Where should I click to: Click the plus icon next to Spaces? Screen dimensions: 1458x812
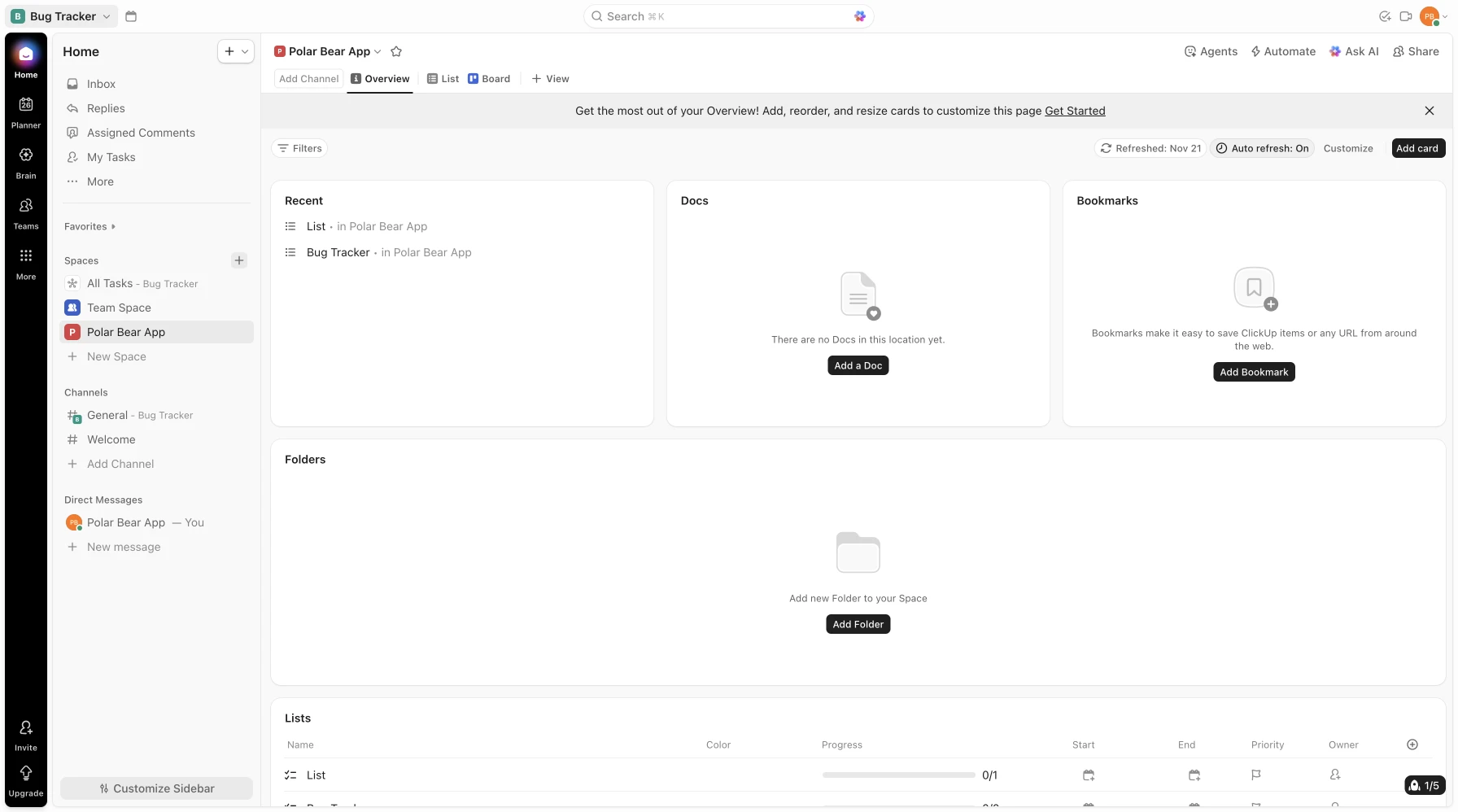tap(239, 260)
